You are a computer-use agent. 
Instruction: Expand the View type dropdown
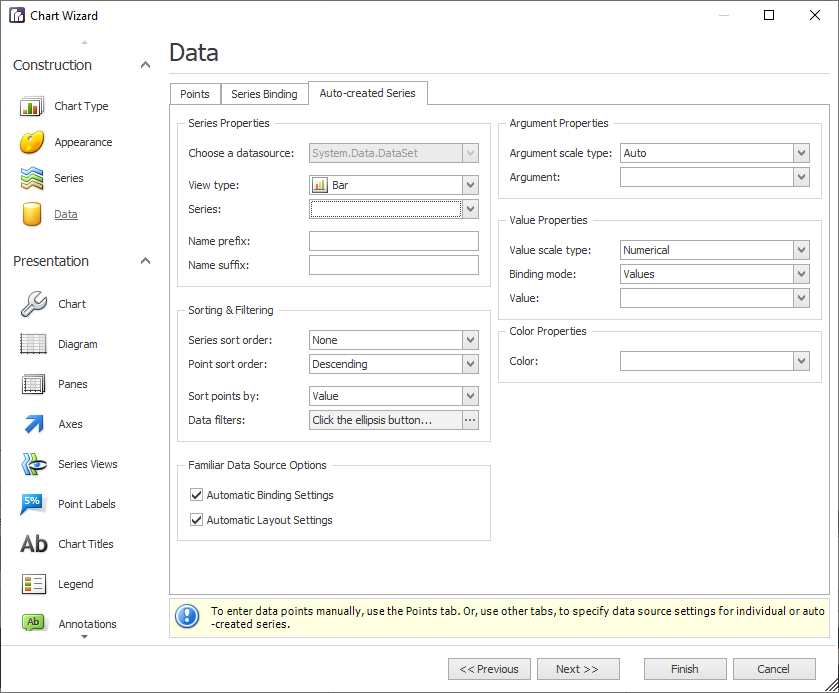[x=470, y=185]
